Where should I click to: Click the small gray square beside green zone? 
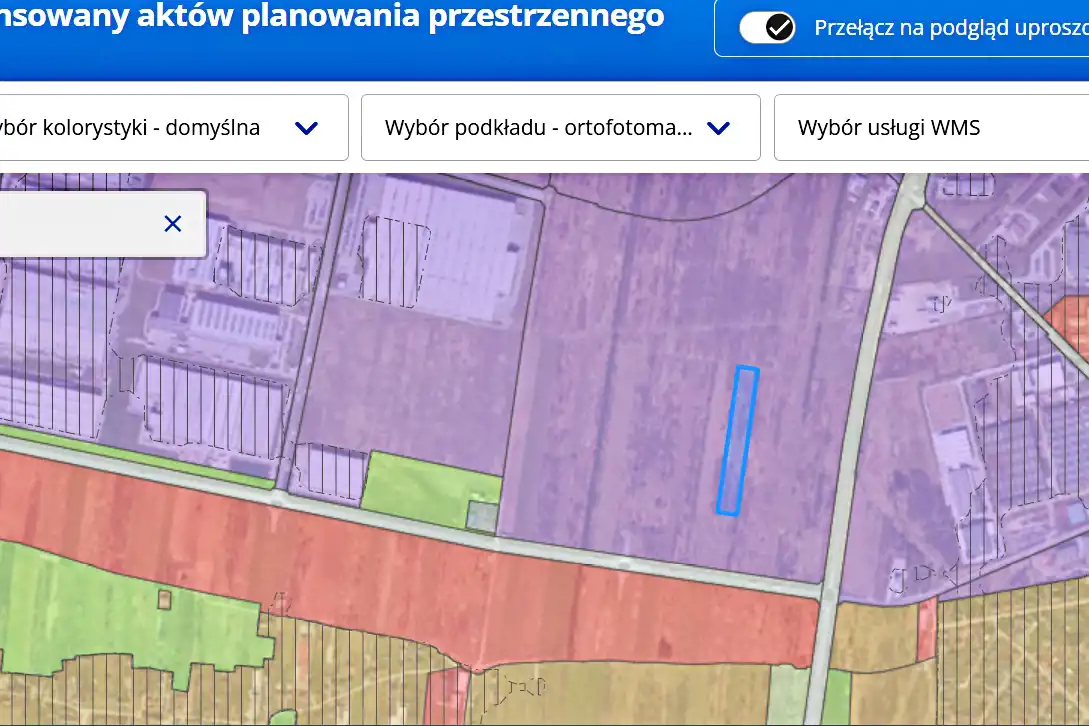point(481,516)
